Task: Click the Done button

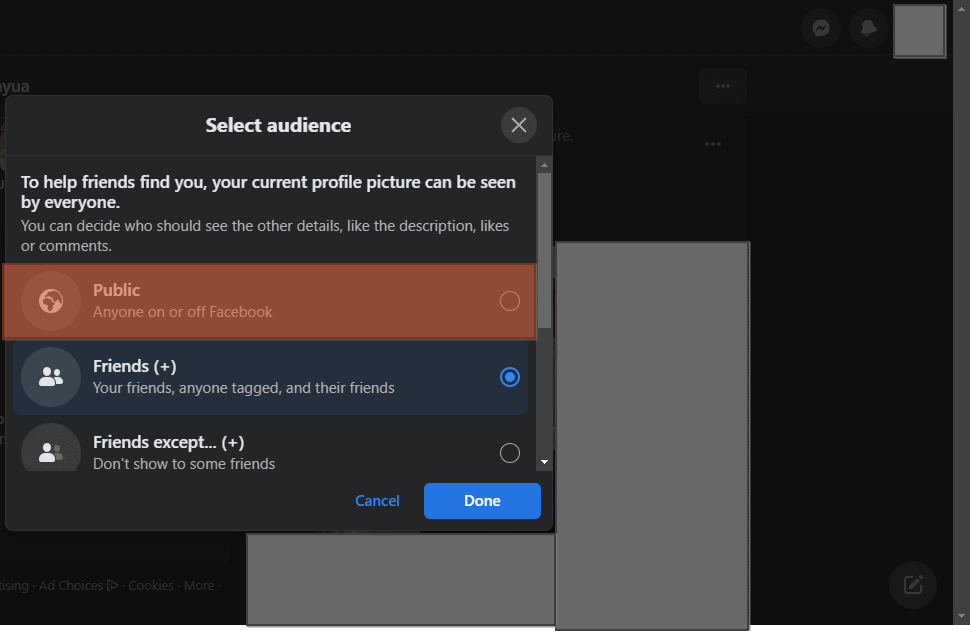Action: click(x=482, y=500)
